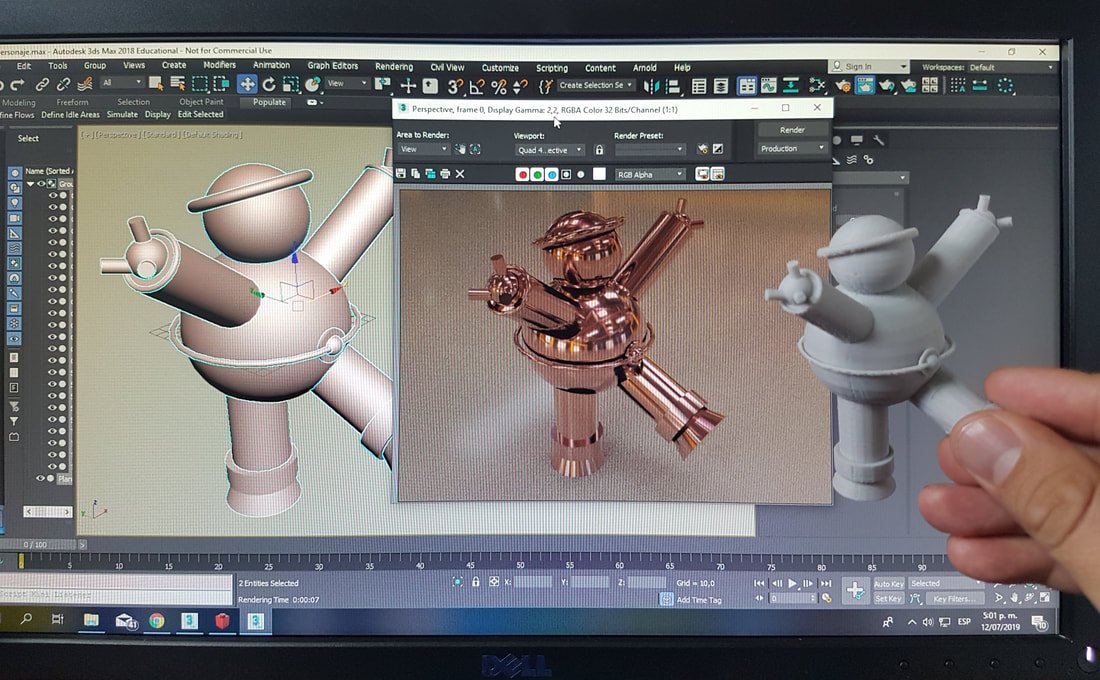The width and height of the screenshot is (1100, 680).
Task: Select the Link tool chain icon
Action: pos(43,84)
